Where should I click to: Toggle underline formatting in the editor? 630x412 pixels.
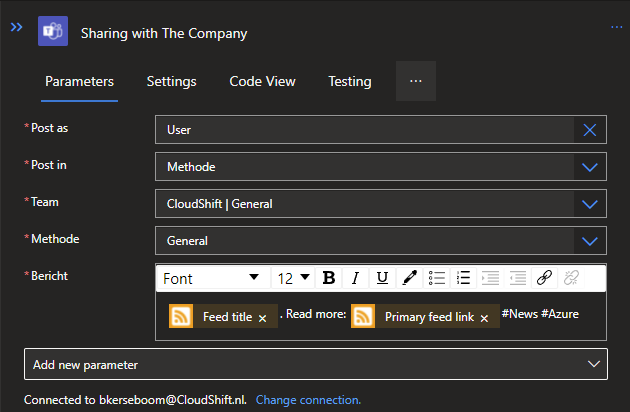[382, 278]
